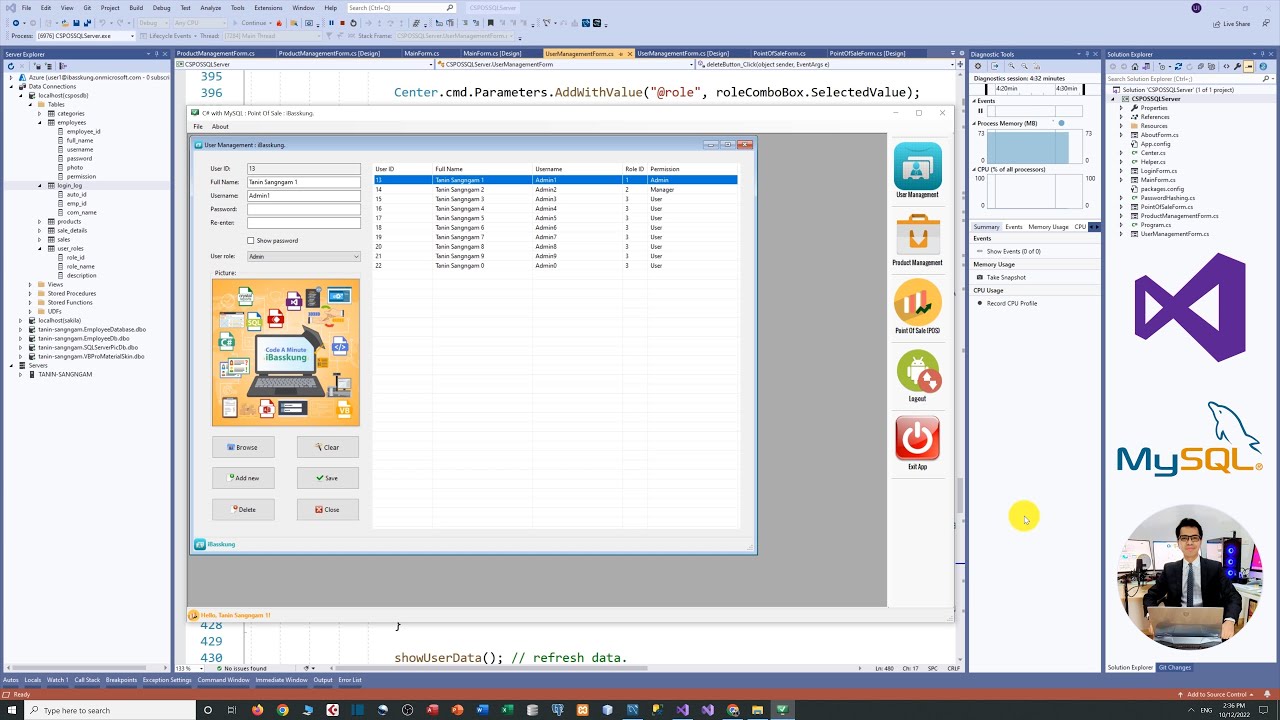Open About menu in POS app
This screenshot has width=1280, height=720.
pyautogui.click(x=220, y=127)
